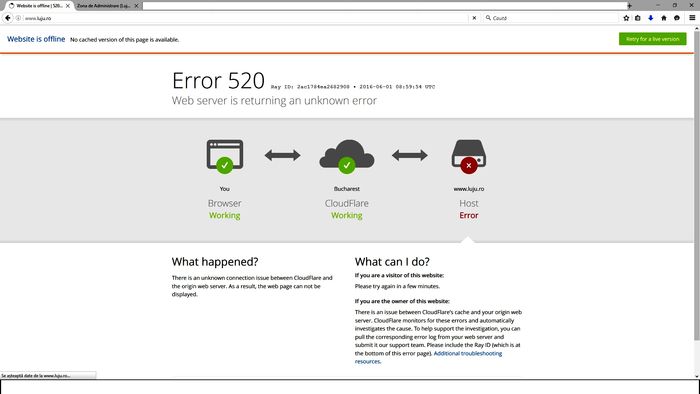
Task: Click the 'What happened?' heading
Action: [215, 261]
